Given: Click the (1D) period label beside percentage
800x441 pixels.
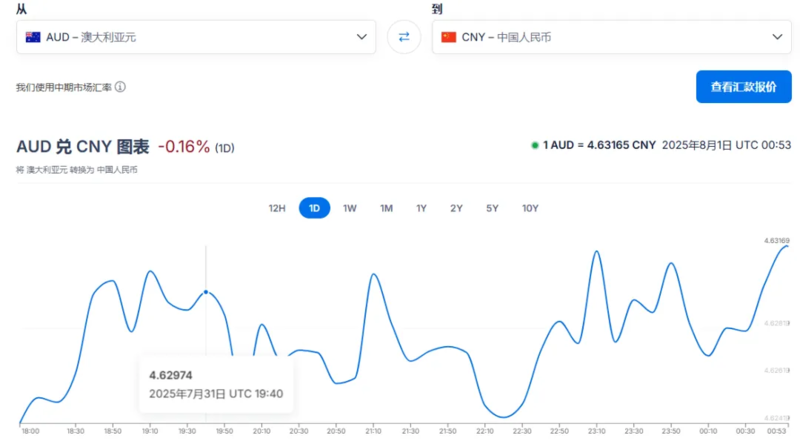Looking at the screenshot, I should [x=224, y=148].
